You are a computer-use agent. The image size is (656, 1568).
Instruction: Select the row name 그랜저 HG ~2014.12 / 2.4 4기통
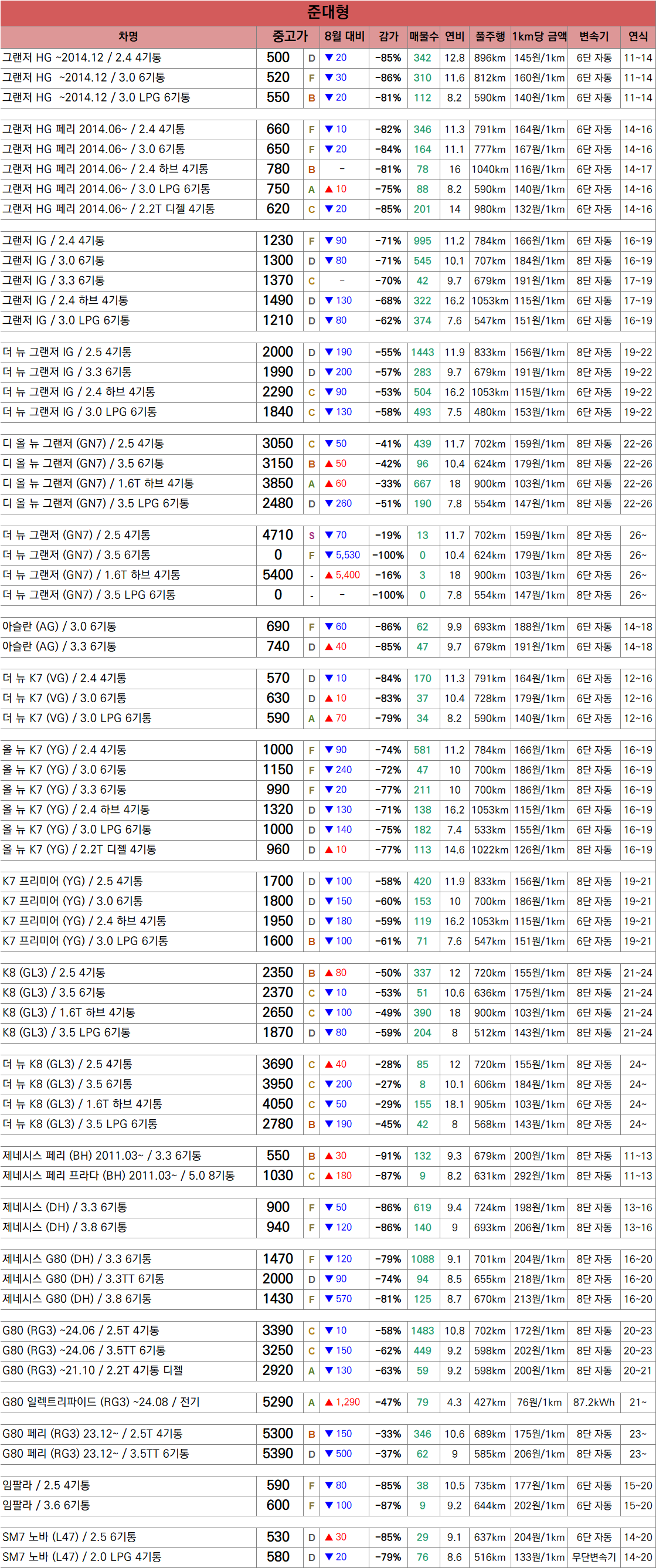pyautogui.click(x=82, y=58)
